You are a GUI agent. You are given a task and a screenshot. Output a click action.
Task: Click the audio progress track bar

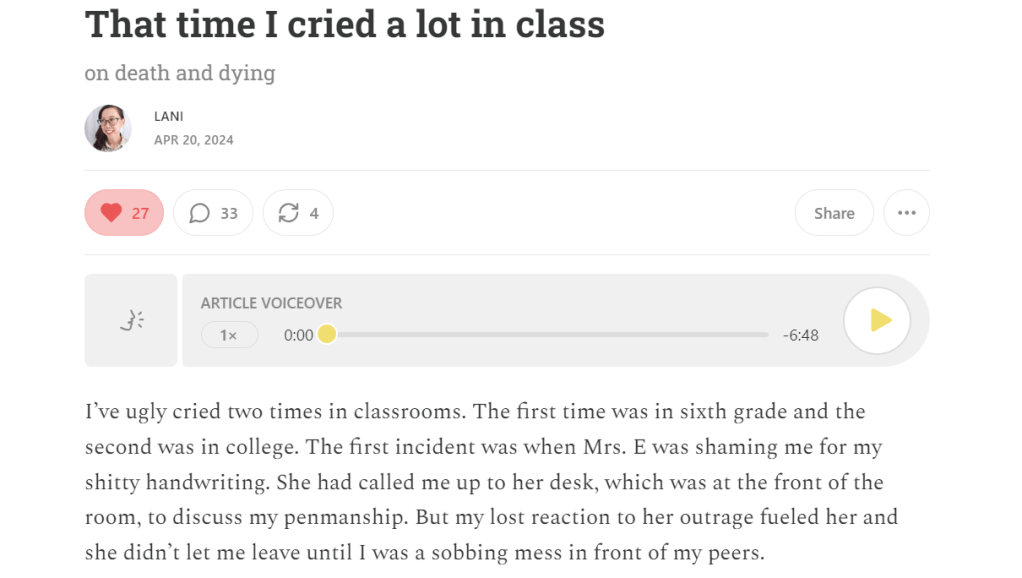(x=550, y=335)
